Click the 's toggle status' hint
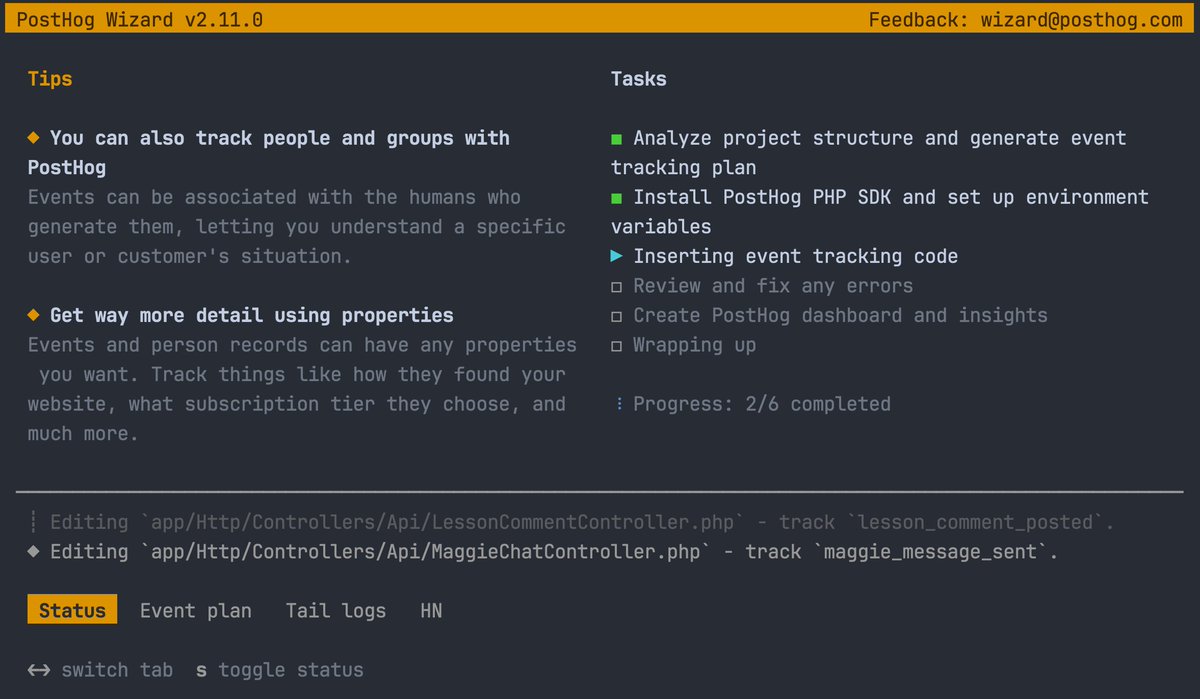Viewport: 1200px width, 699px height. click(x=280, y=670)
